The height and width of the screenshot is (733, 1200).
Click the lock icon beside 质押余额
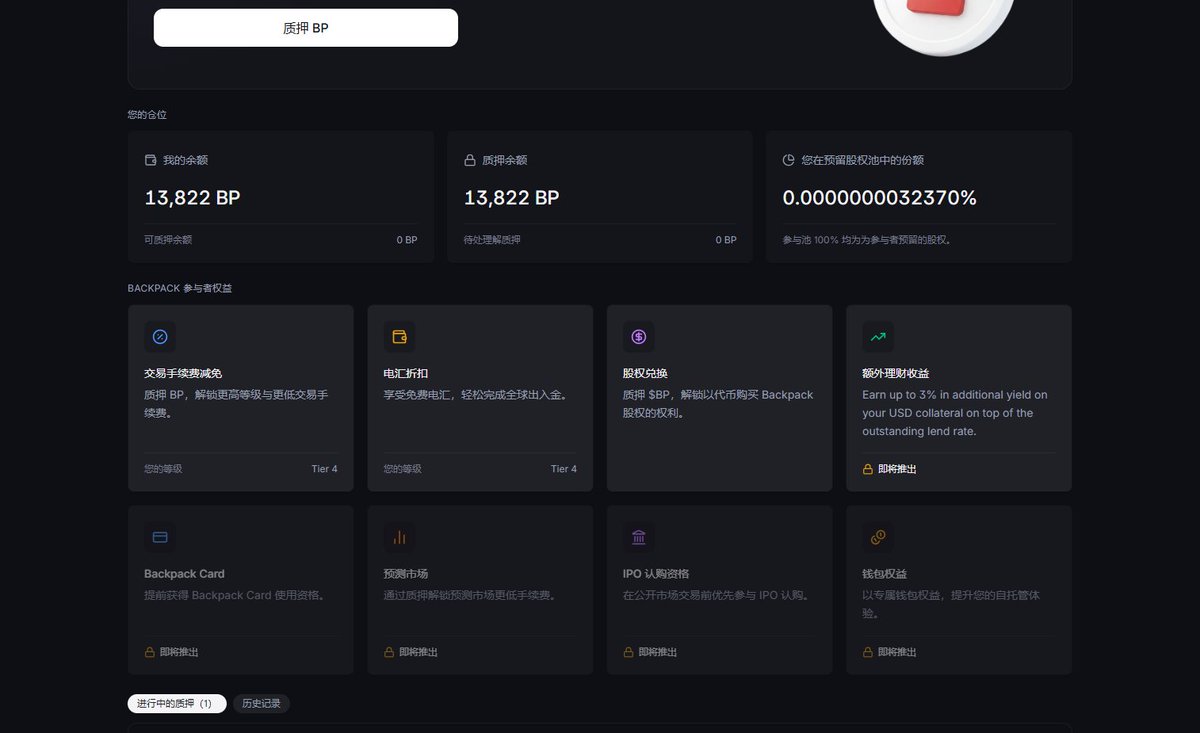(x=470, y=160)
